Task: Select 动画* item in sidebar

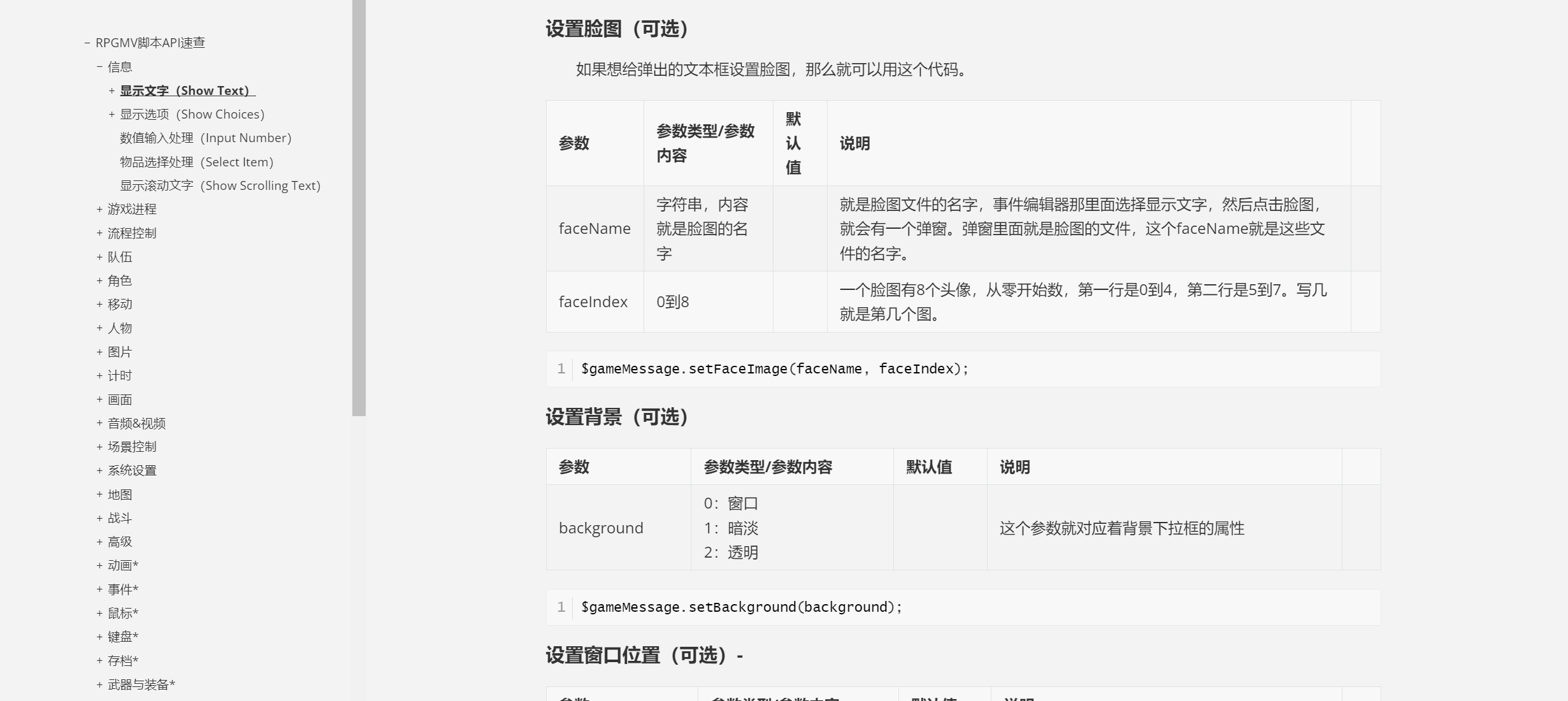Action: coord(123,565)
